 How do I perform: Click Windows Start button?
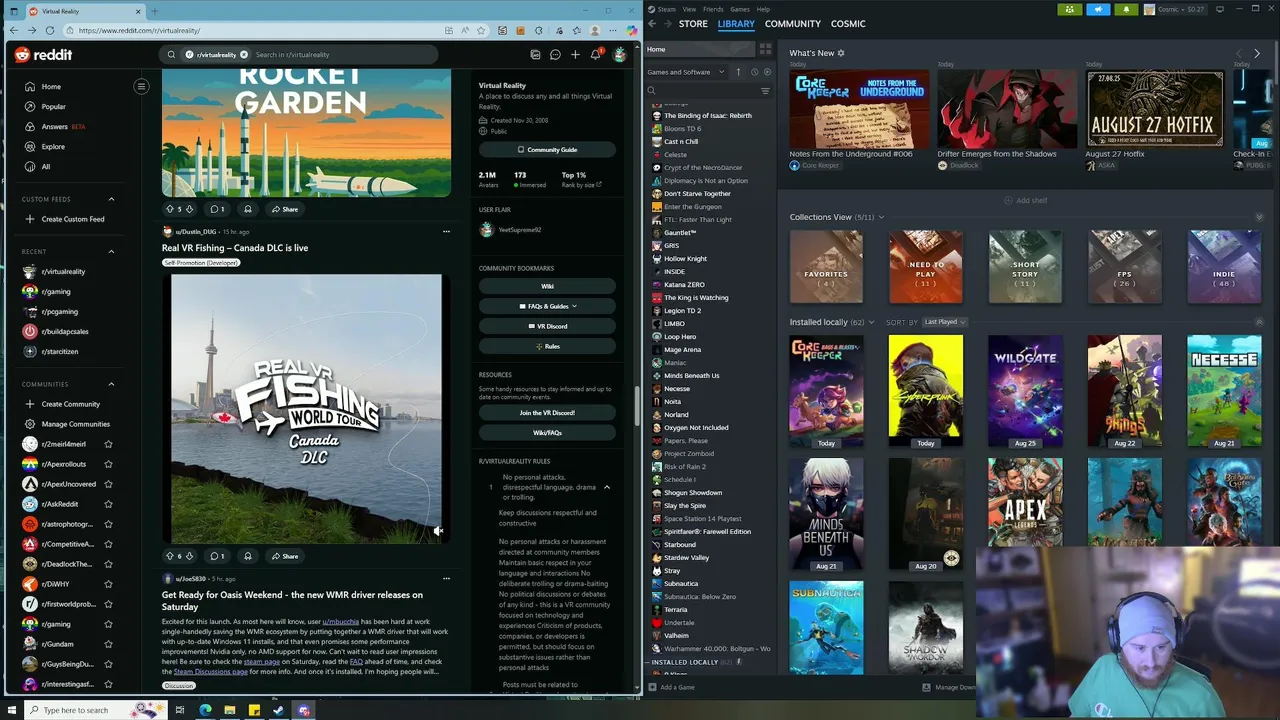coord(14,710)
